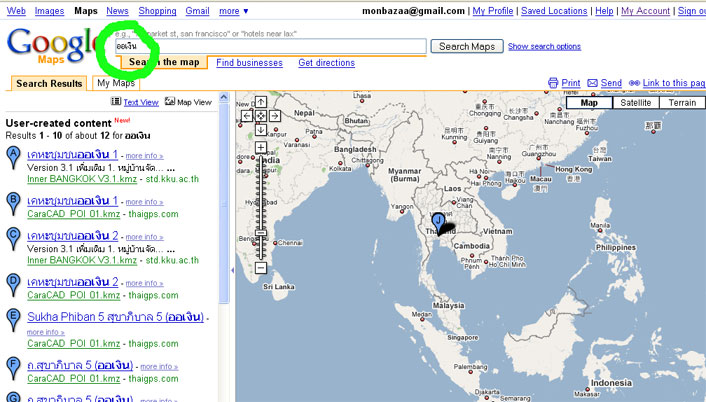The image size is (706, 402).
Task: Pan the map left with arrow
Action: click(x=246, y=116)
